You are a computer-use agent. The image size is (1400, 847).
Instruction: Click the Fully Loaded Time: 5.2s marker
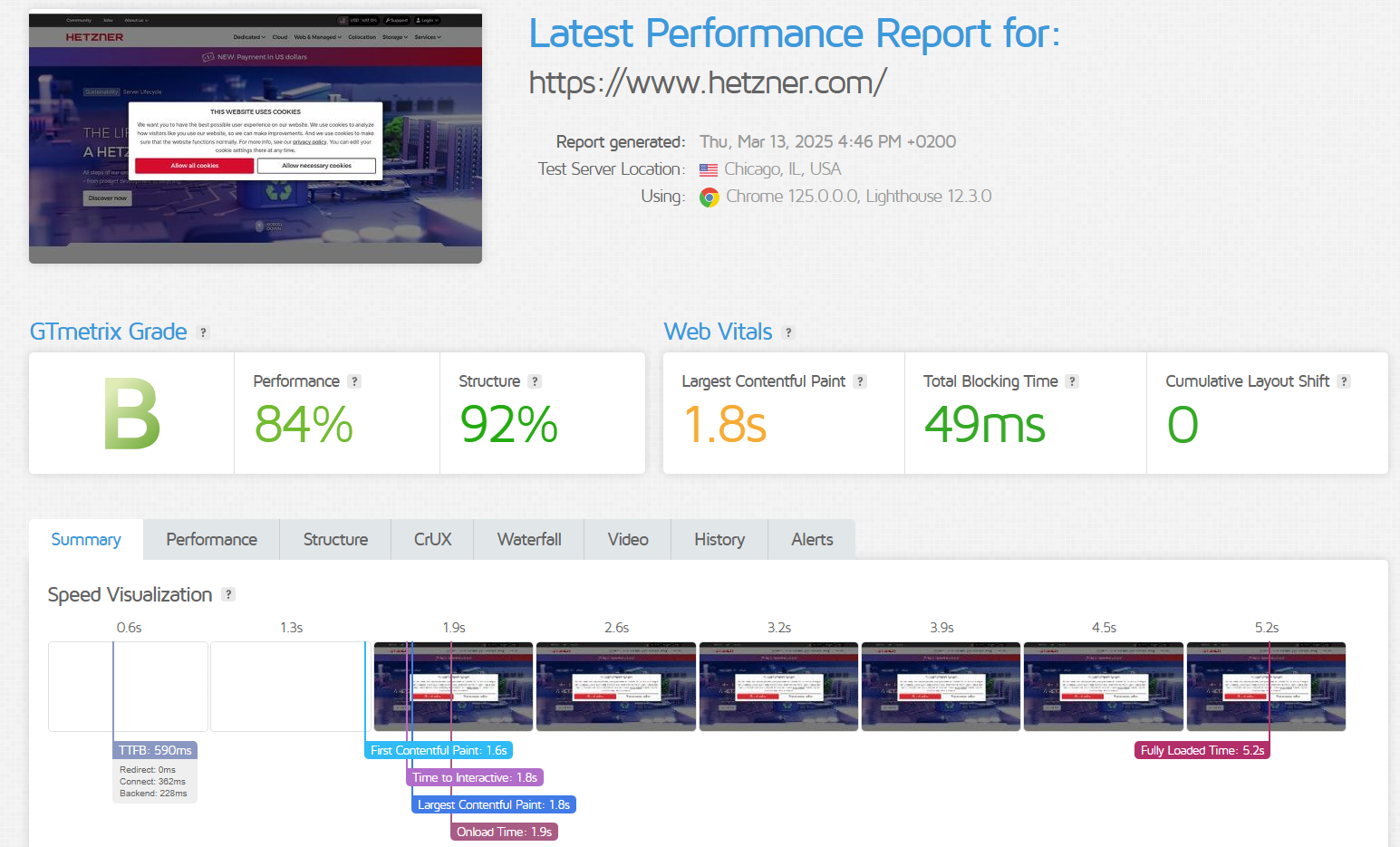click(1202, 750)
